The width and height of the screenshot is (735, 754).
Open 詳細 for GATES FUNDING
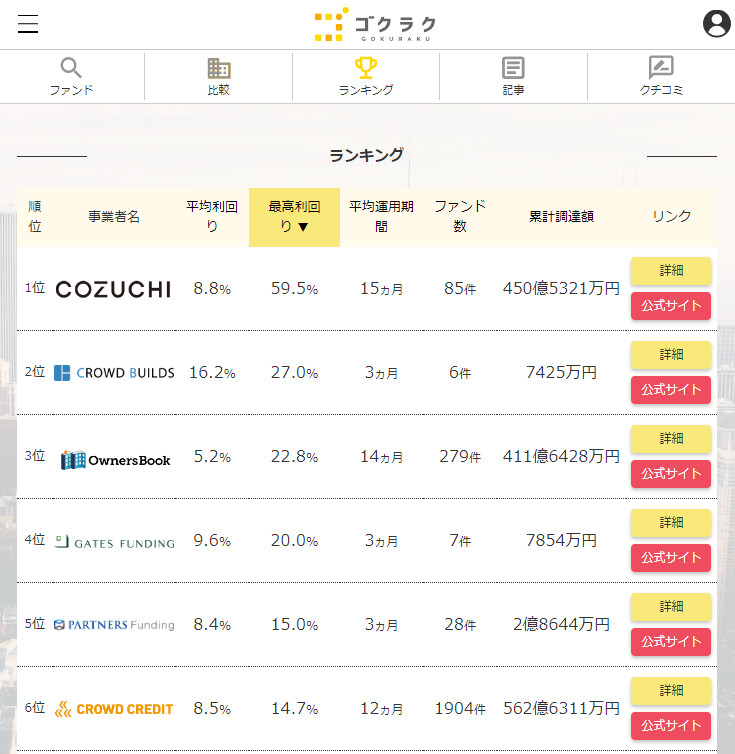[x=671, y=523]
